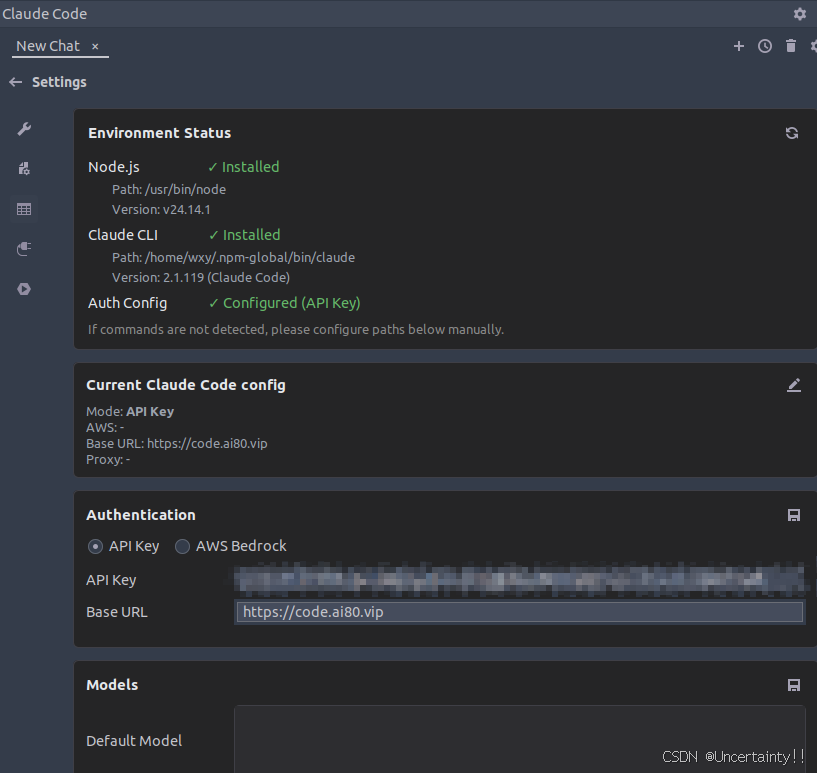Open the wrench settings section in sidebar

[24, 129]
